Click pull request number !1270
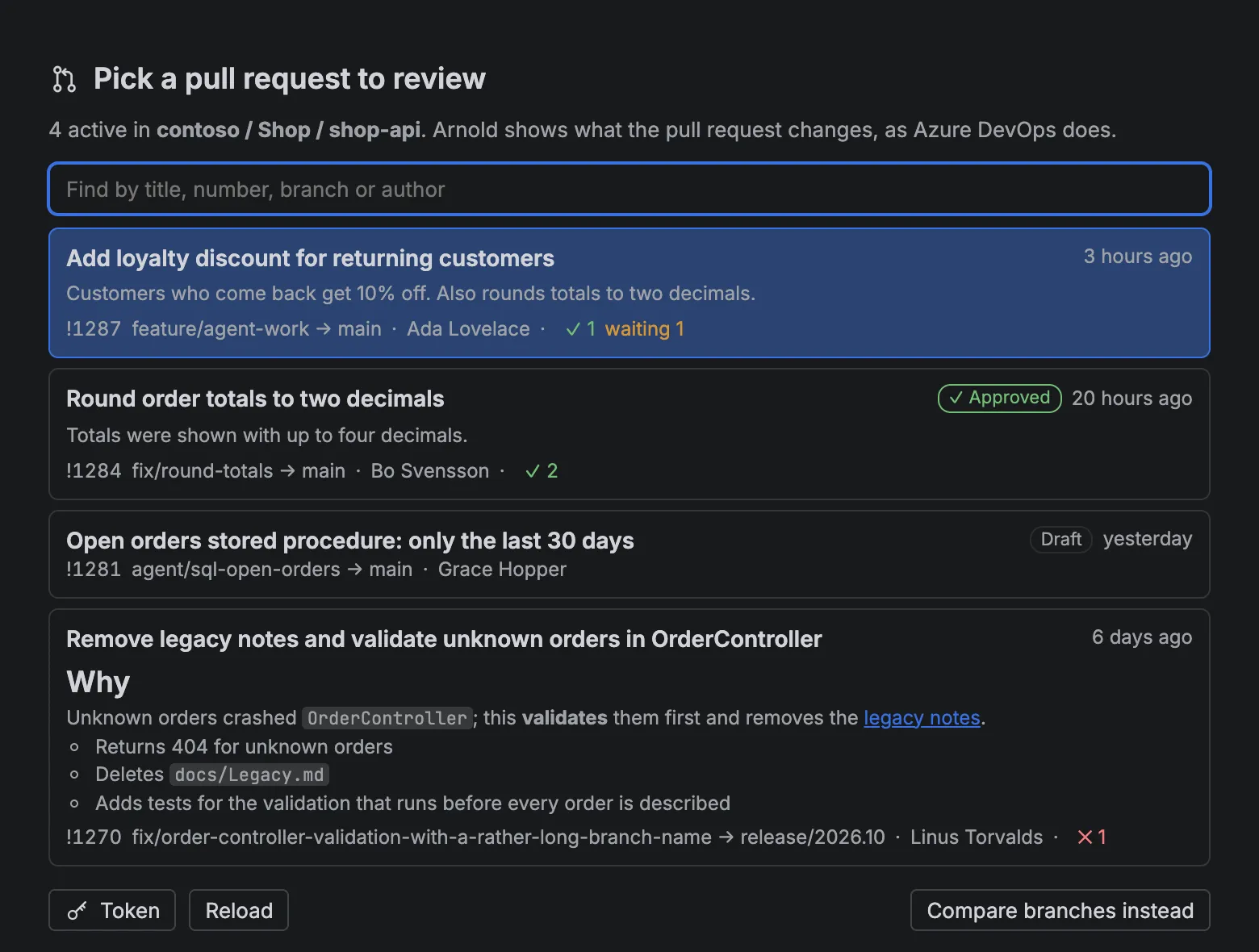 pos(94,837)
